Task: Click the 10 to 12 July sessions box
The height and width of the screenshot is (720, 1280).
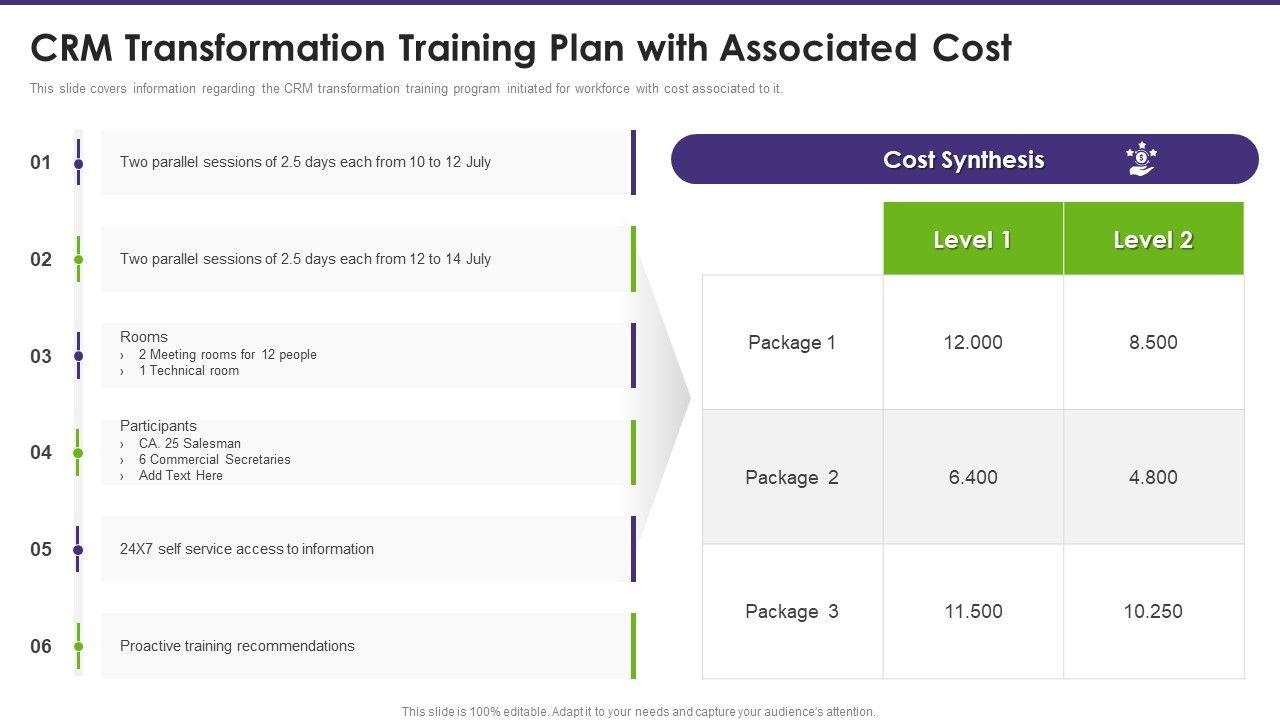Action: tap(366, 162)
